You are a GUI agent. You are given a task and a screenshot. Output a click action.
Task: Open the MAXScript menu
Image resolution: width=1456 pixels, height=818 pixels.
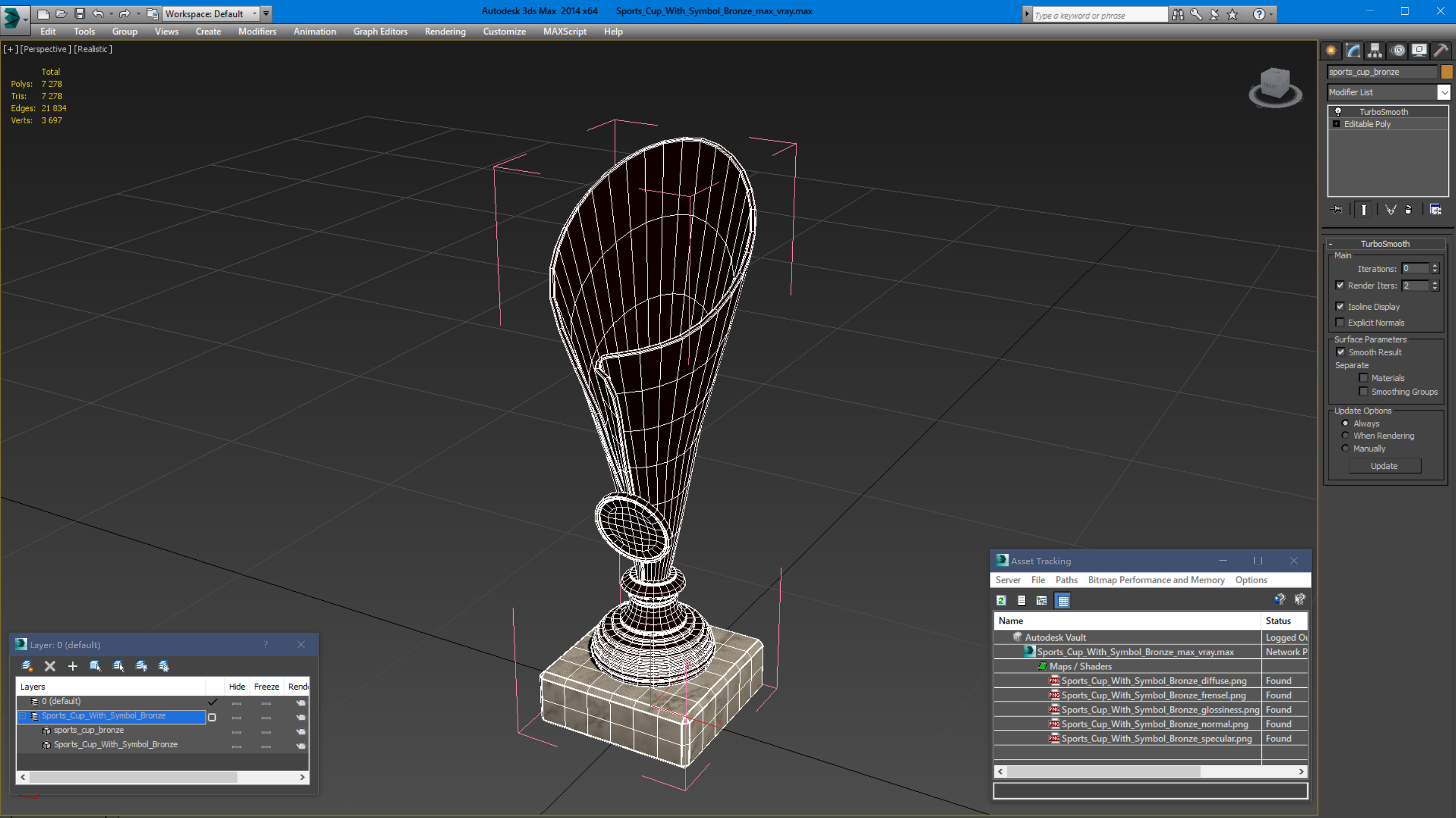tap(565, 32)
